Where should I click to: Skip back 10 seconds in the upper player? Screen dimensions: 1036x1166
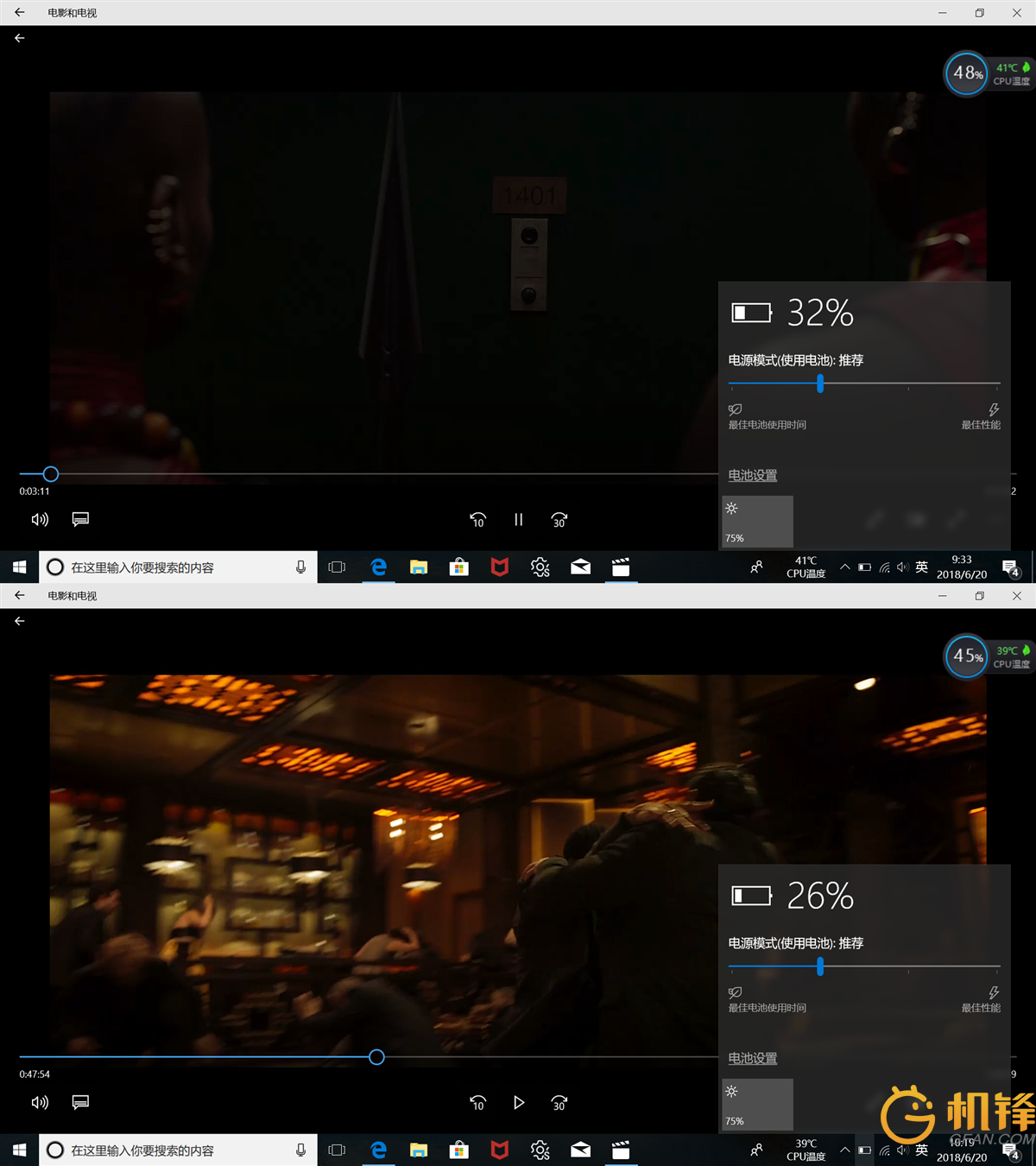[x=477, y=520]
